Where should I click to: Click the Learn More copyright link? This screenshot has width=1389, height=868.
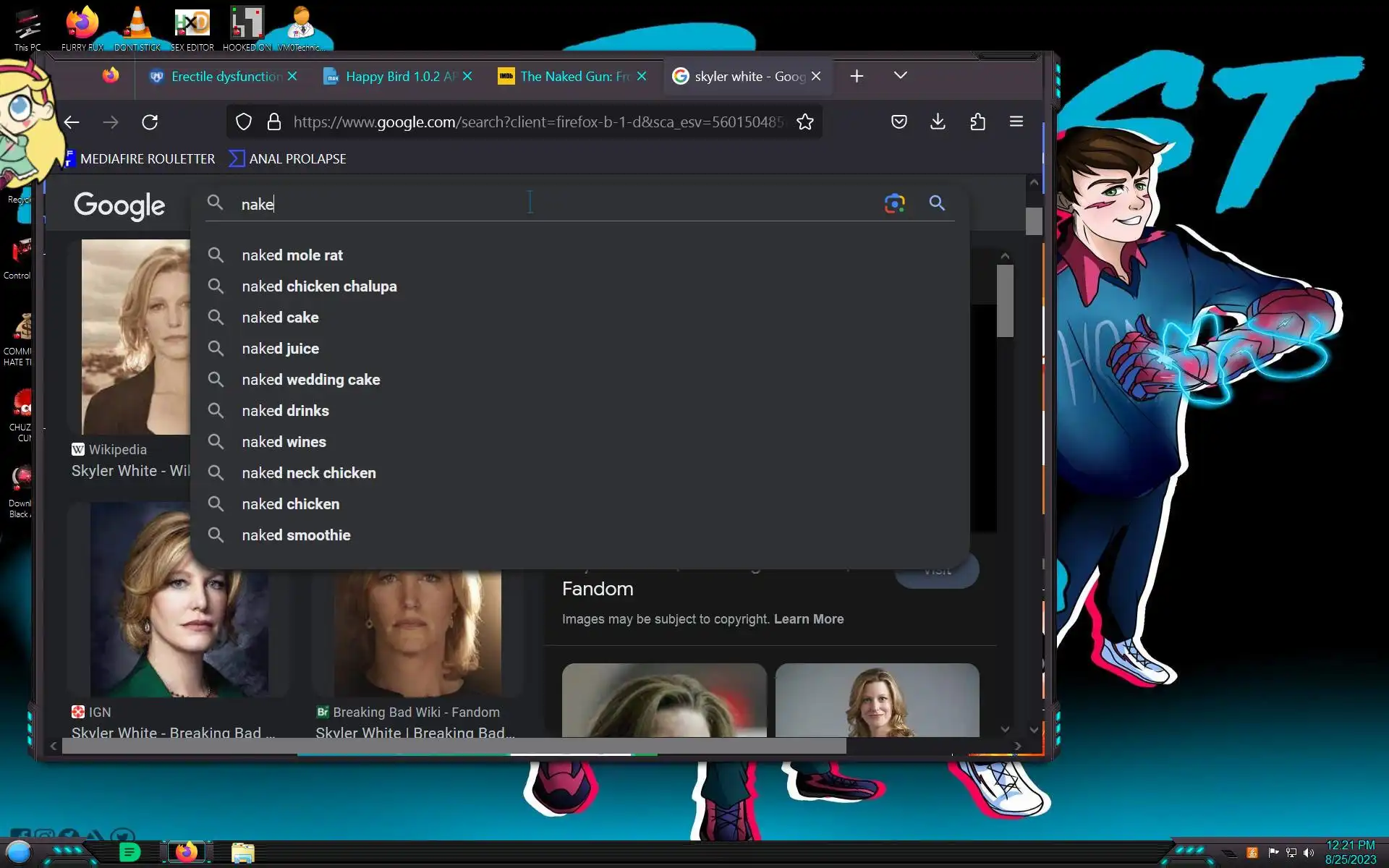point(808,619)
